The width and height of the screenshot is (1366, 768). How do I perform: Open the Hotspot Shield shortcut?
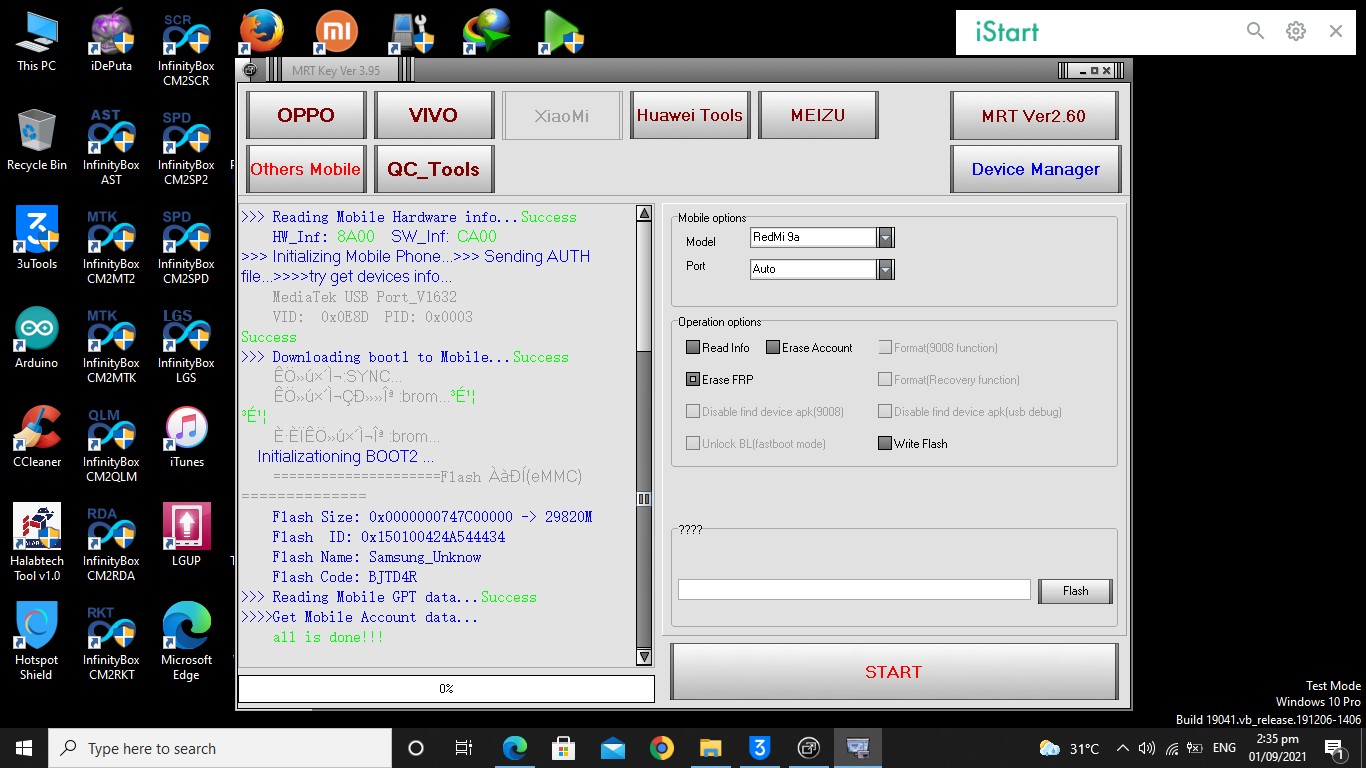[37, 641]
